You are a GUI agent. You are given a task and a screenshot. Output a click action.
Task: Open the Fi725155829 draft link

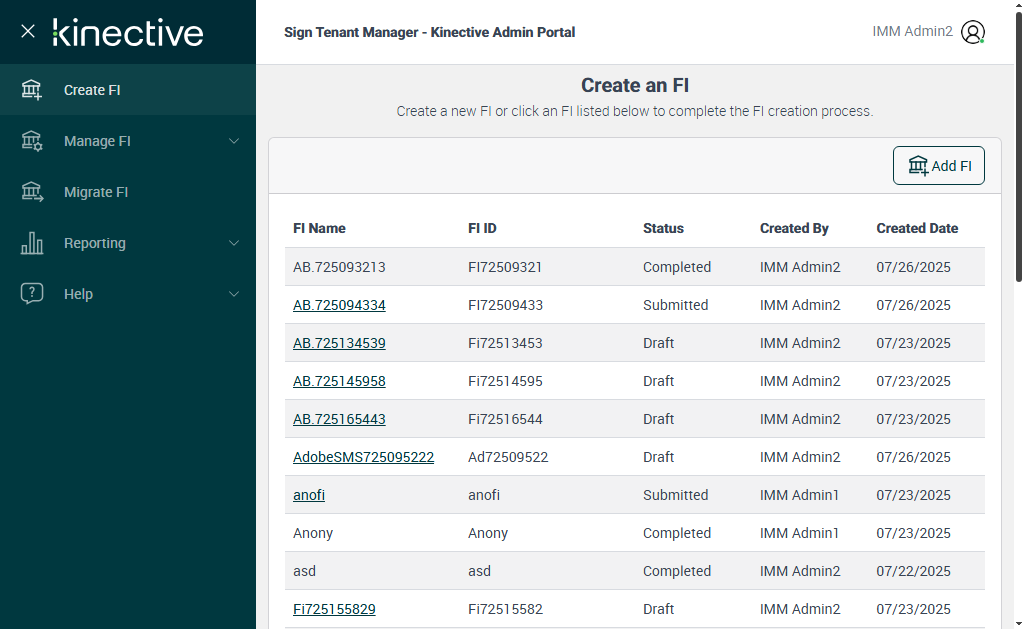[334, 609]
